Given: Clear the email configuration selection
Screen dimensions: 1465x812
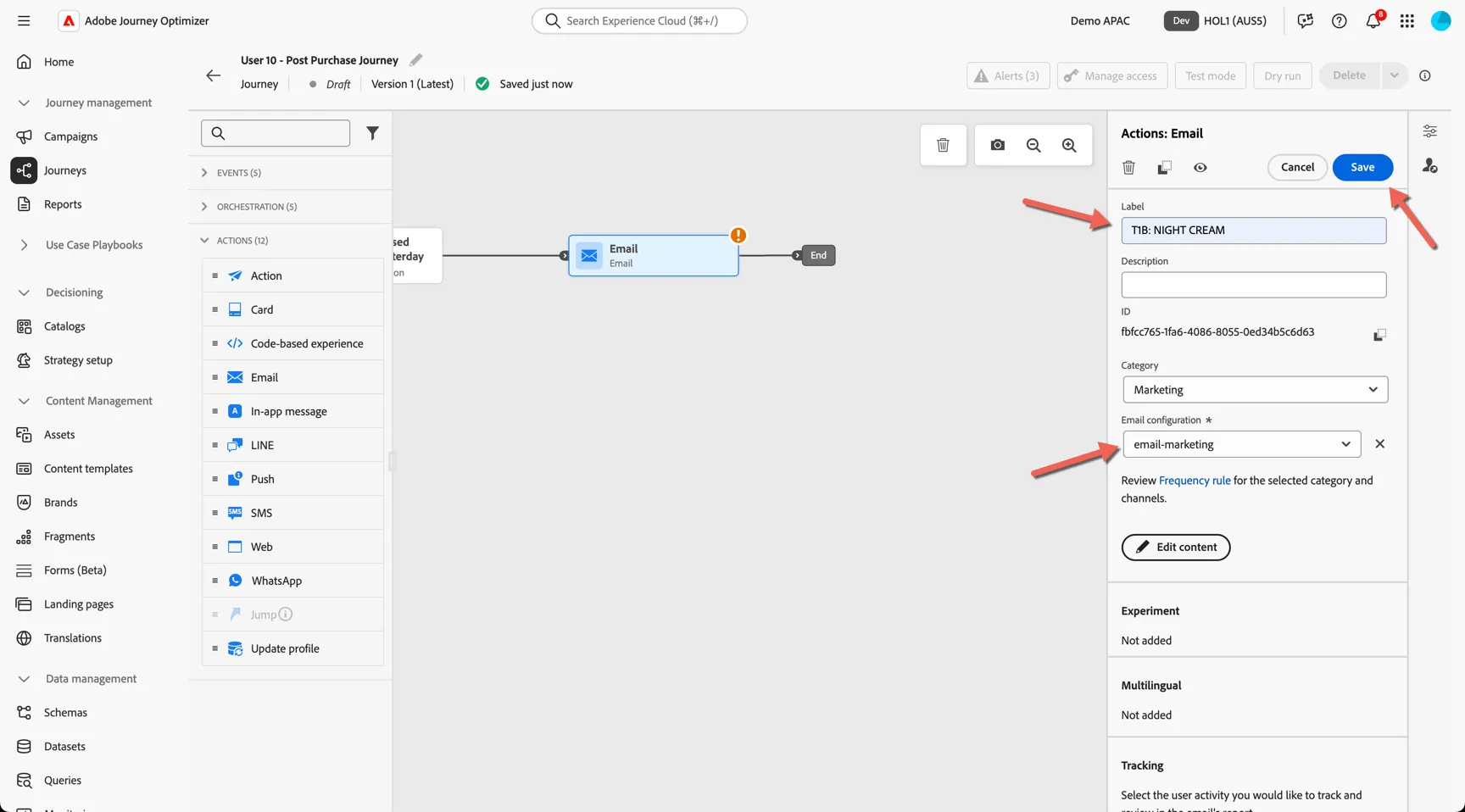Looking at the screenshot, I should (x=1379, y=444).
